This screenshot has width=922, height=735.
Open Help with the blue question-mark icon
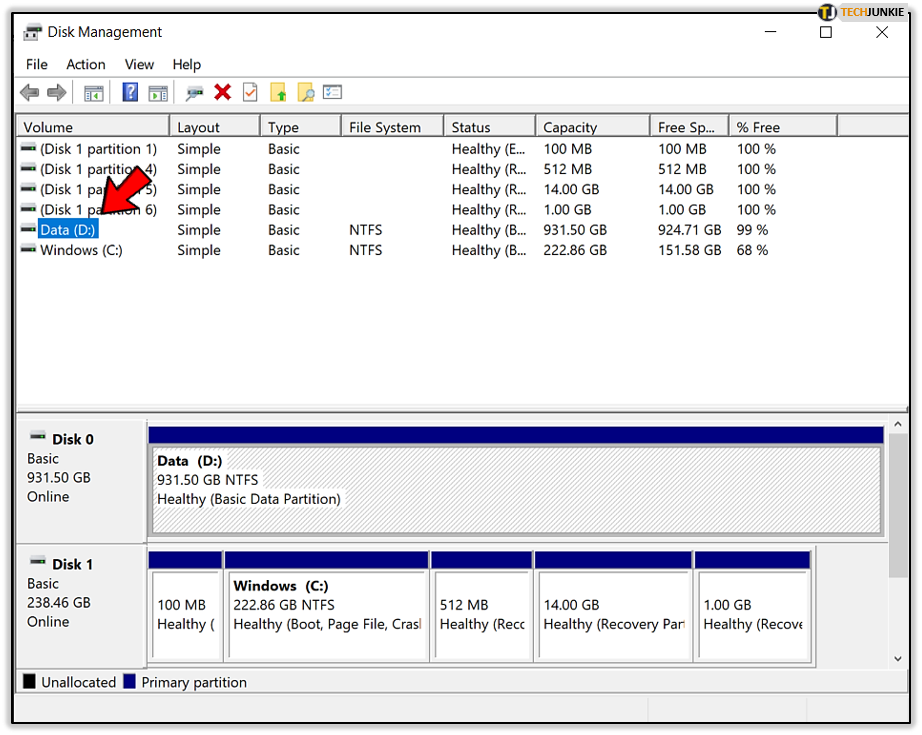[130, 92]
